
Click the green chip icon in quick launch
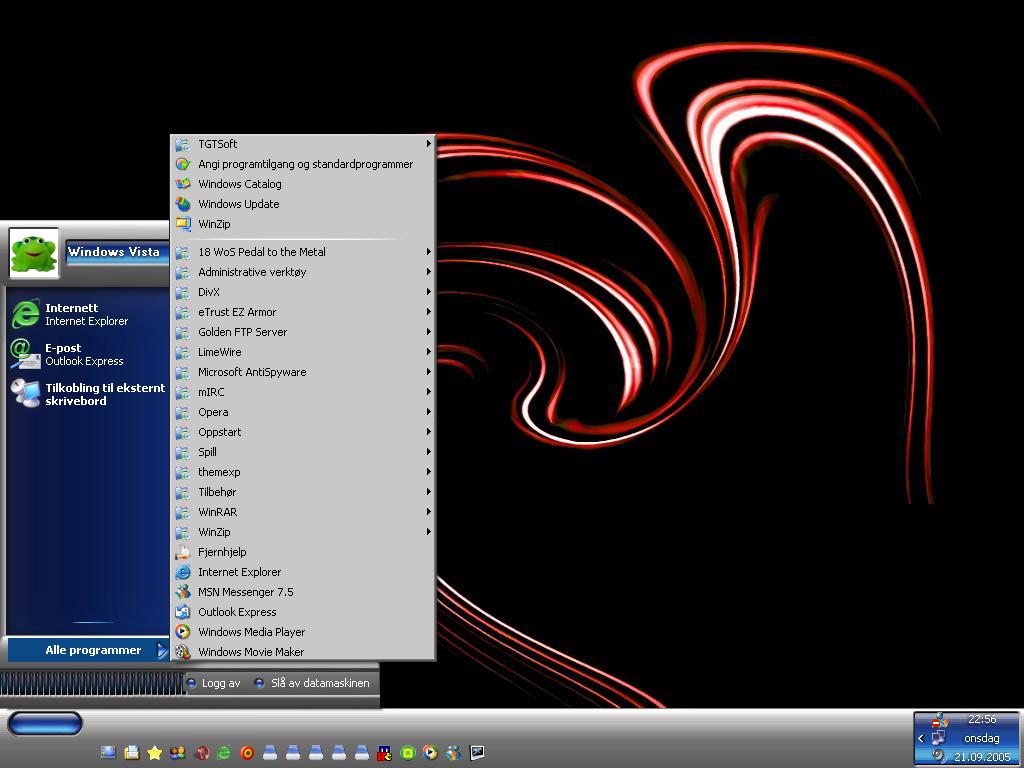click(408, 753)
